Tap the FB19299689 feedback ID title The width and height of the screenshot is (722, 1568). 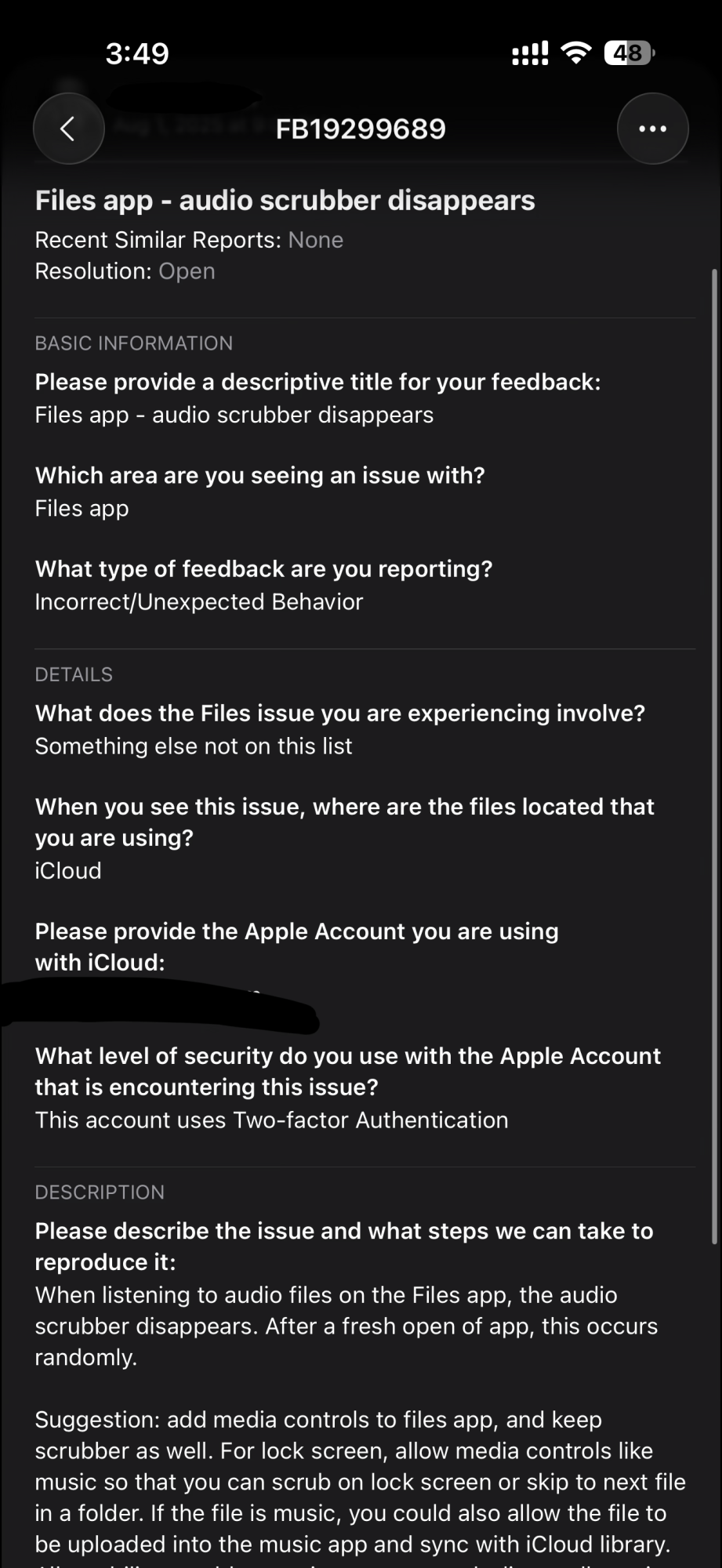coord(361,129)
